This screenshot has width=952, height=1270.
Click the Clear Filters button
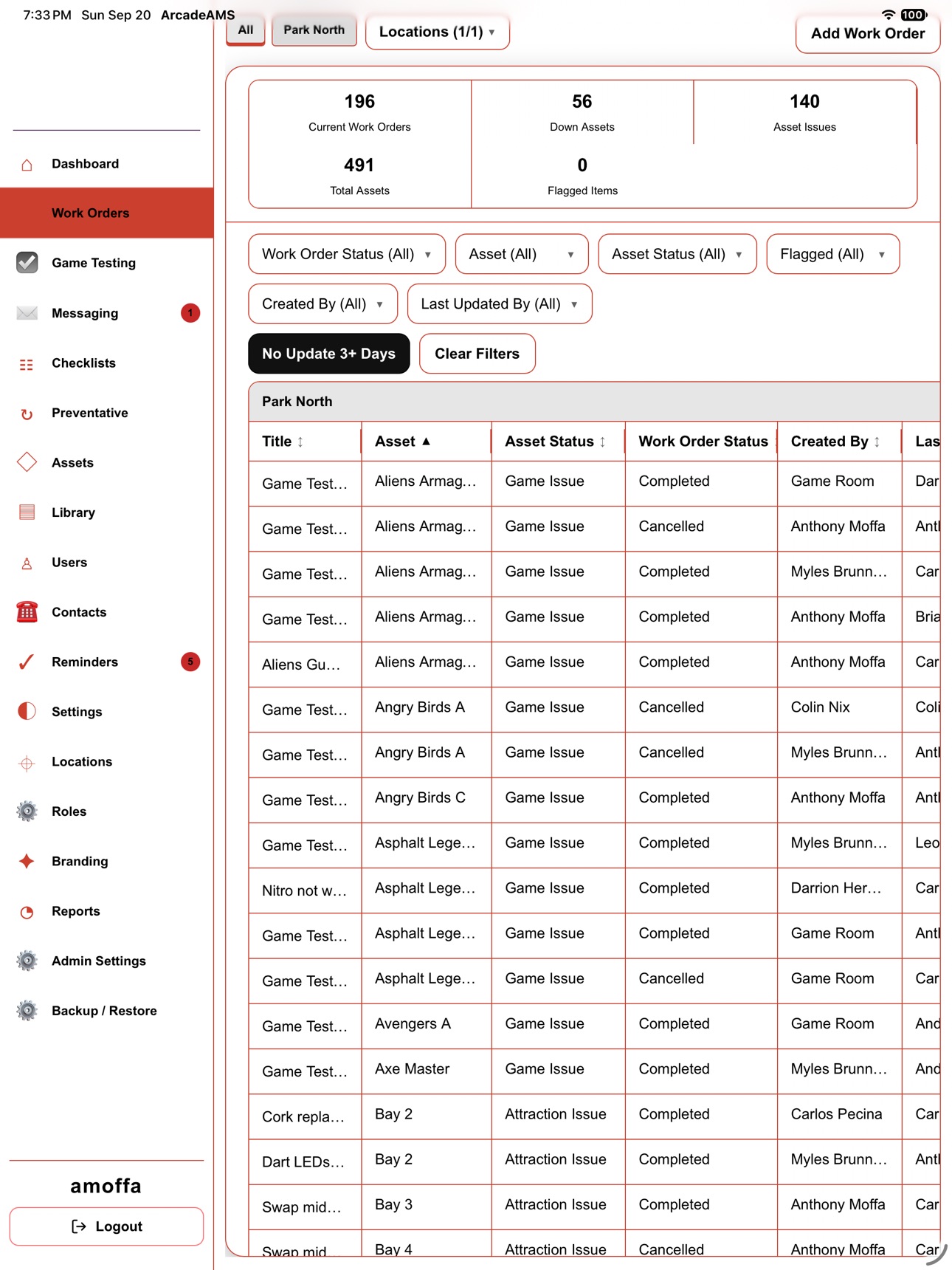coord(477,354)
